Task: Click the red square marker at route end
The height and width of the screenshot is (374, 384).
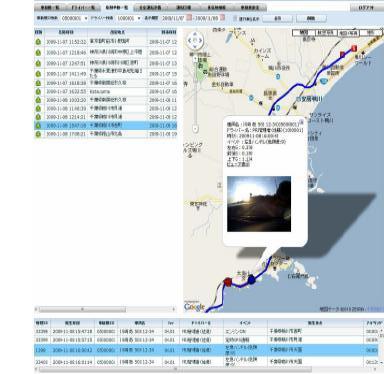Action: coord(354,48)
